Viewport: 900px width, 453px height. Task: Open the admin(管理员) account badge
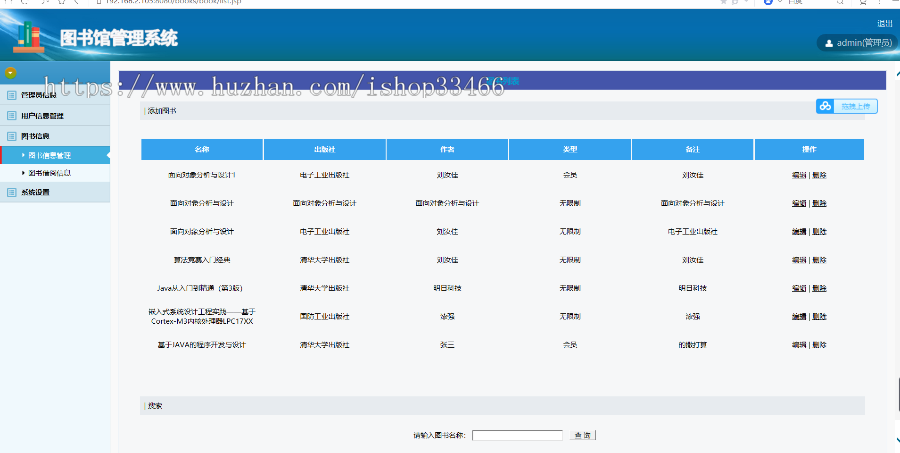(x=858, y=43)
